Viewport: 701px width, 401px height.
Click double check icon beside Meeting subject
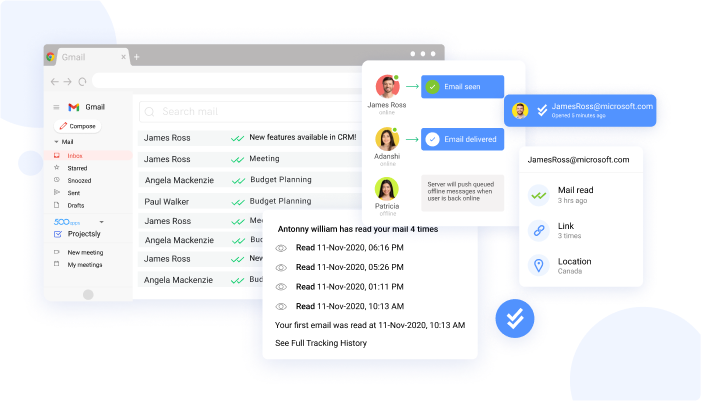(237, 160)
